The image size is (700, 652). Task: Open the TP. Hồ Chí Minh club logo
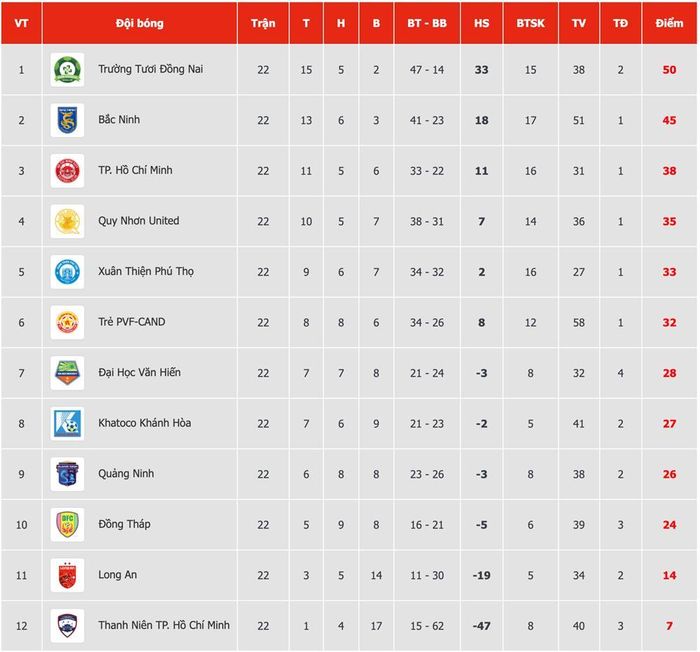[67, 171]
